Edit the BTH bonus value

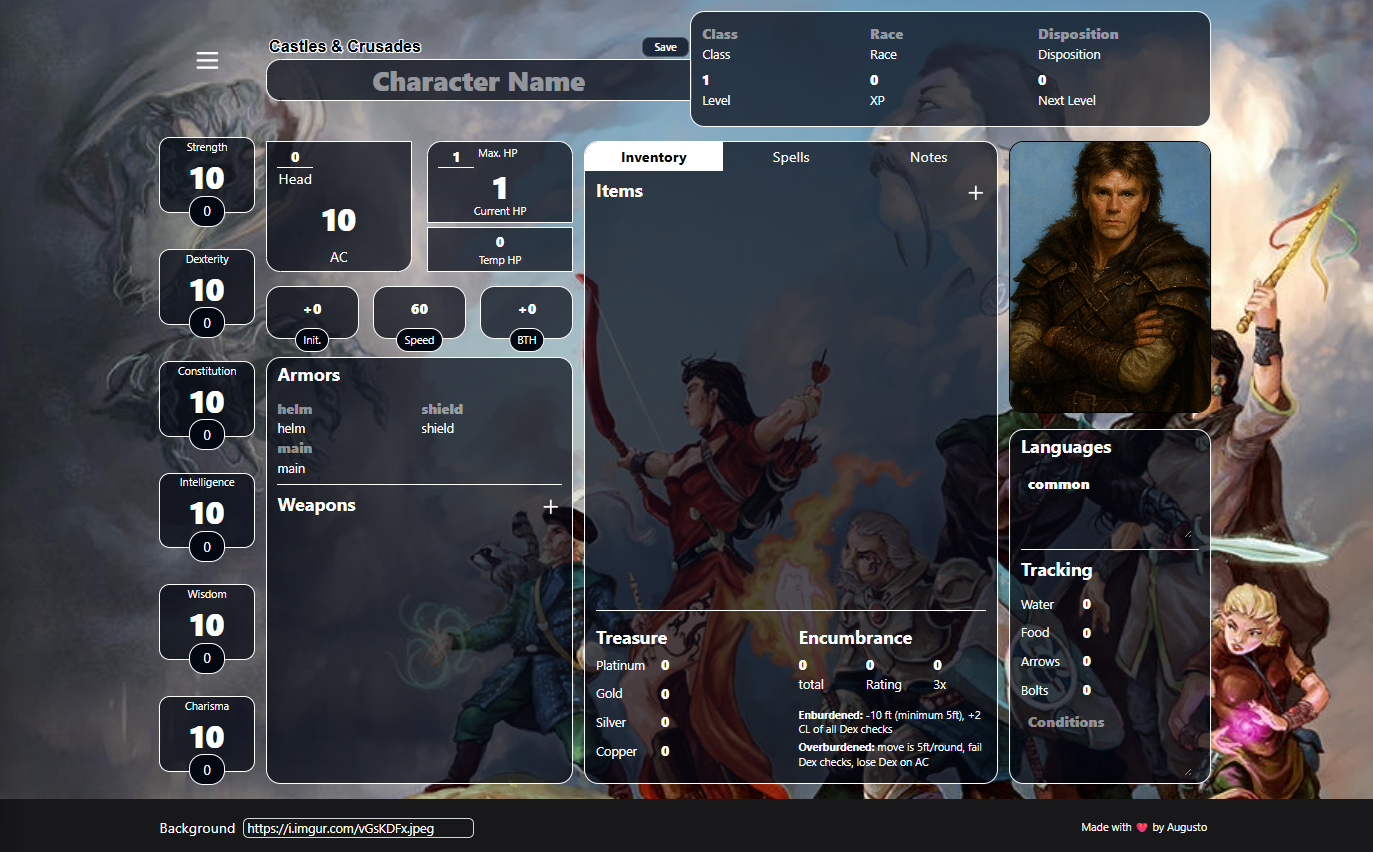[x=526, y=309]
